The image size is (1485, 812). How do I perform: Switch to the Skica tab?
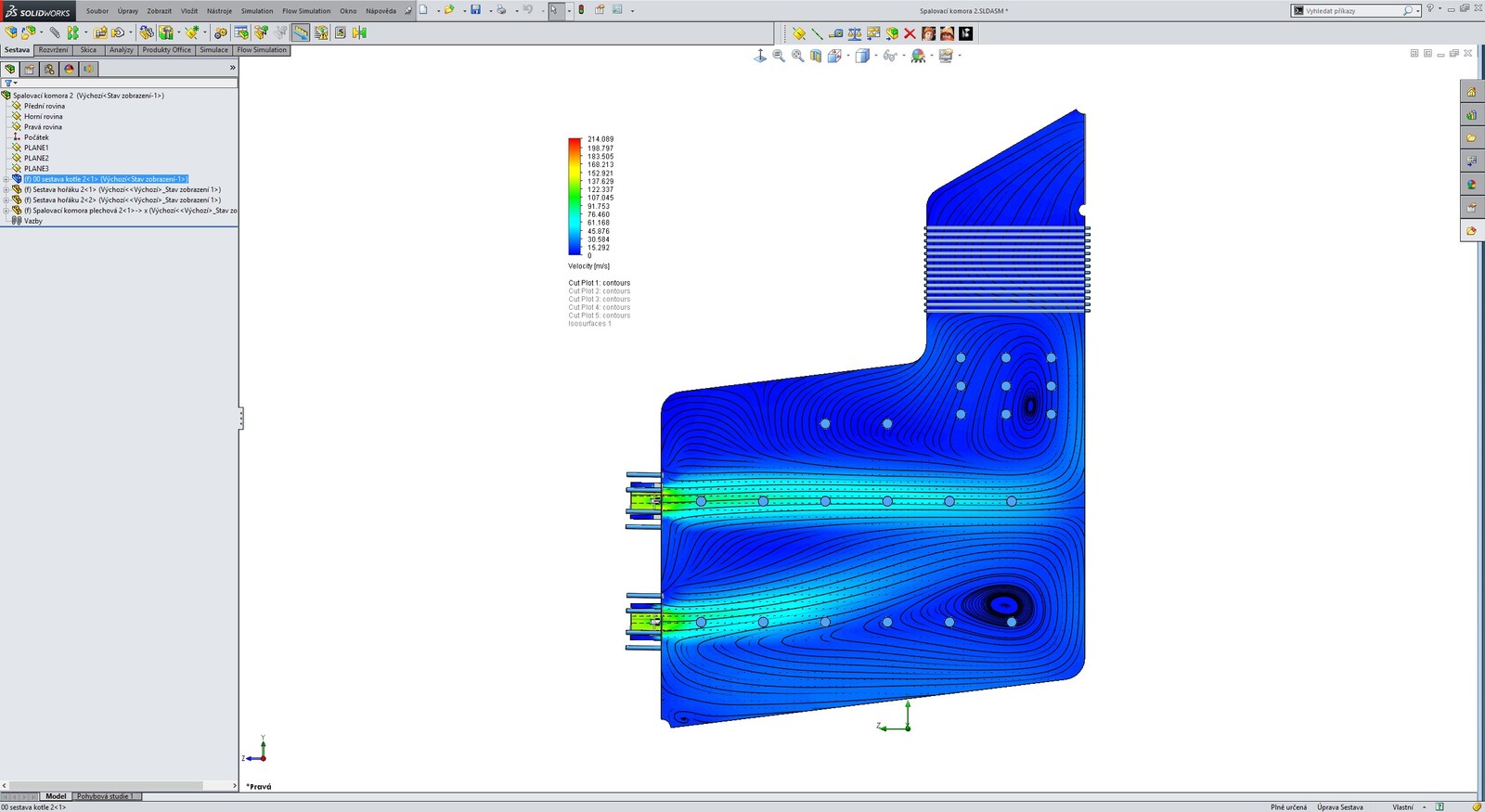(88, 50)
